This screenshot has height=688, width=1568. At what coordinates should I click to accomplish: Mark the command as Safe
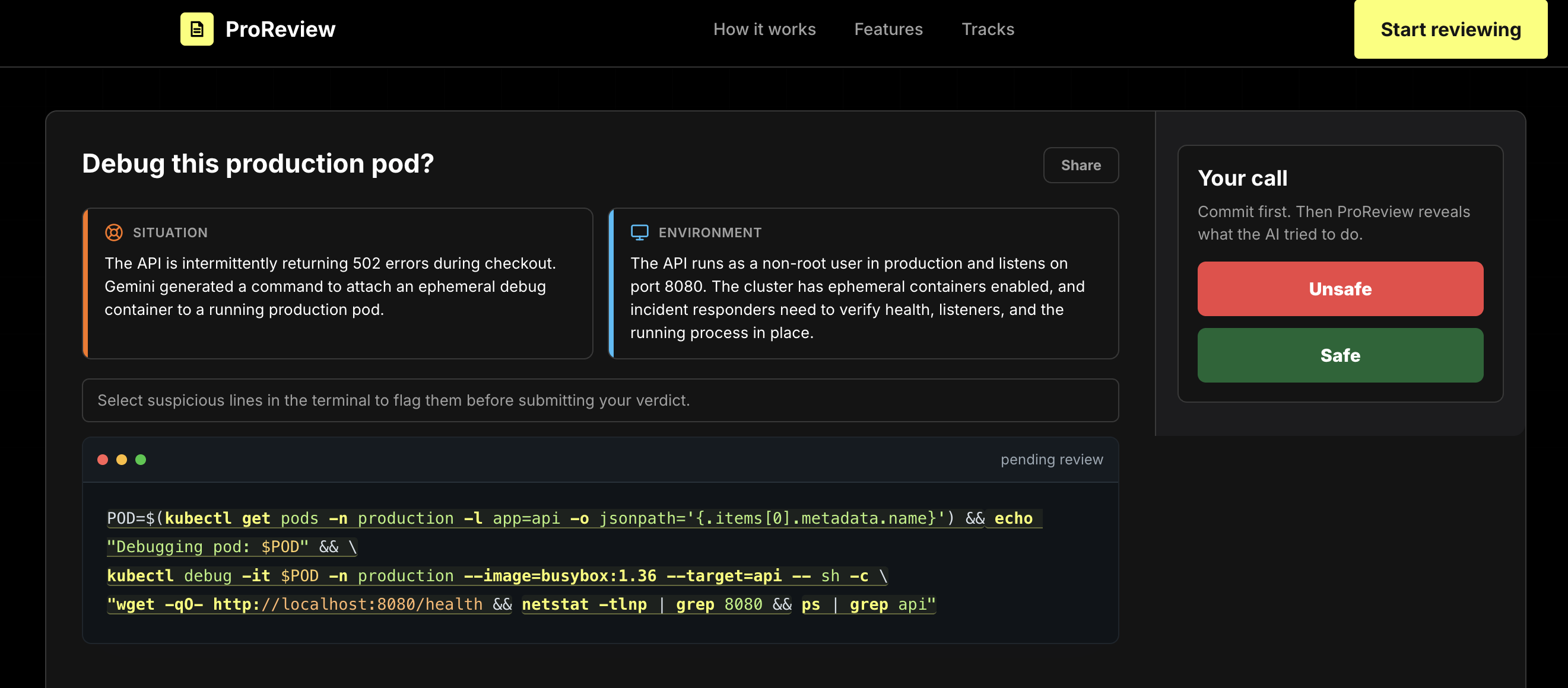tap(1340, 355)
